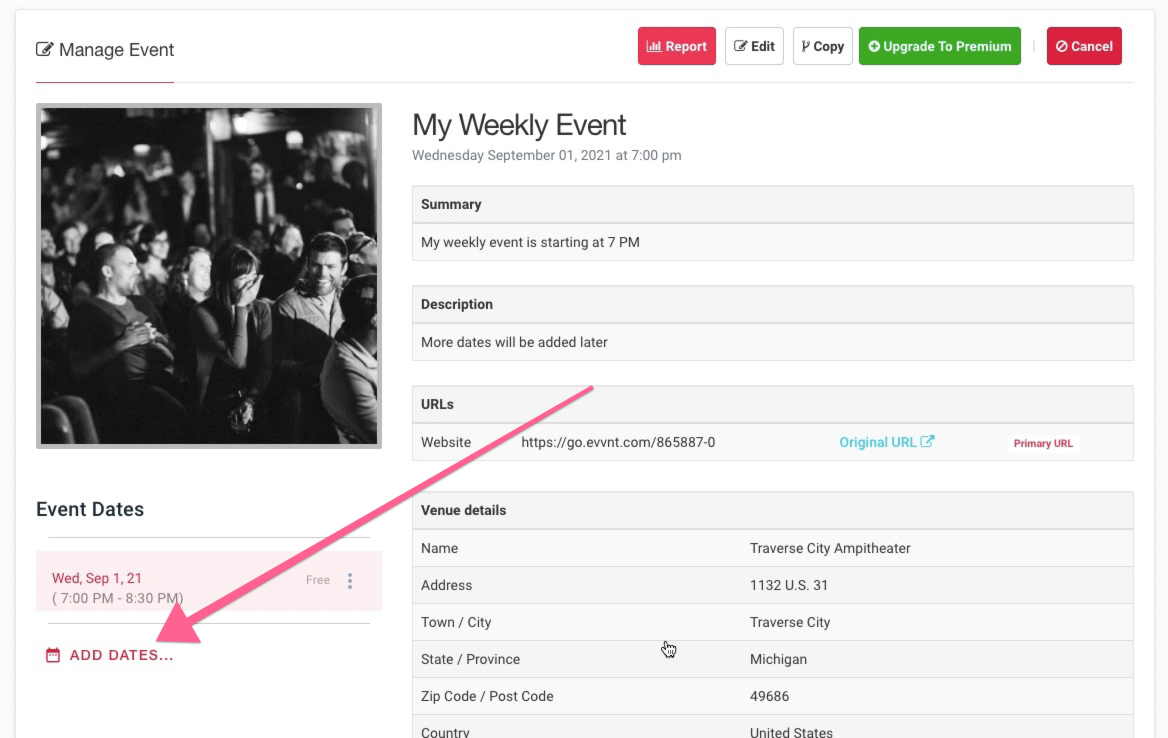Click the Report button with chart icon

pos(676,46)
